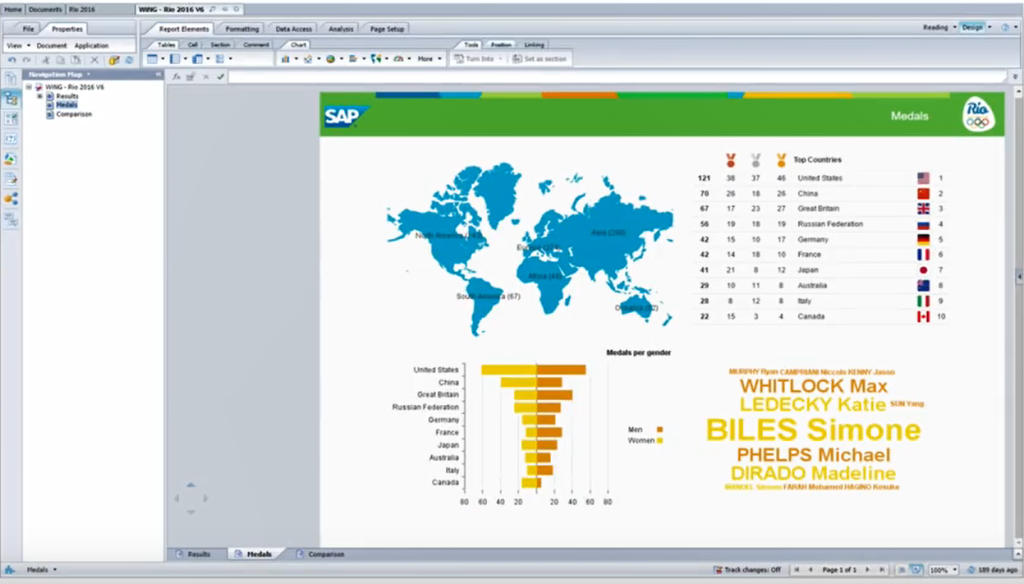The width and height of the screenshot is (1024, 584).
Task: Click the undo arrow icon
Action: [12, 60]
